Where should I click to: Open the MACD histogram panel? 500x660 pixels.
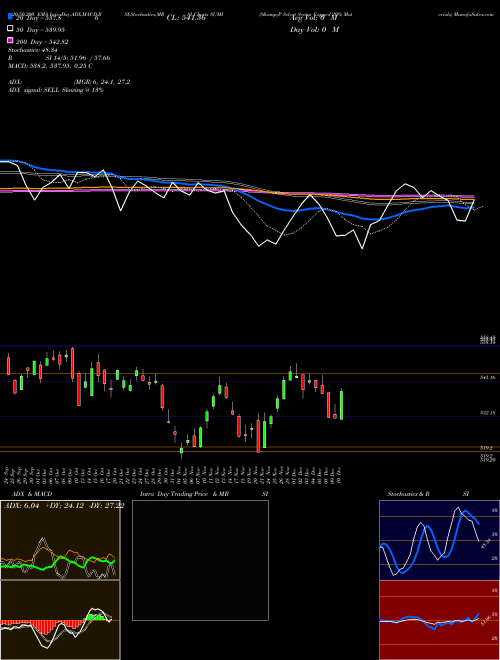[x=60, y=620]
